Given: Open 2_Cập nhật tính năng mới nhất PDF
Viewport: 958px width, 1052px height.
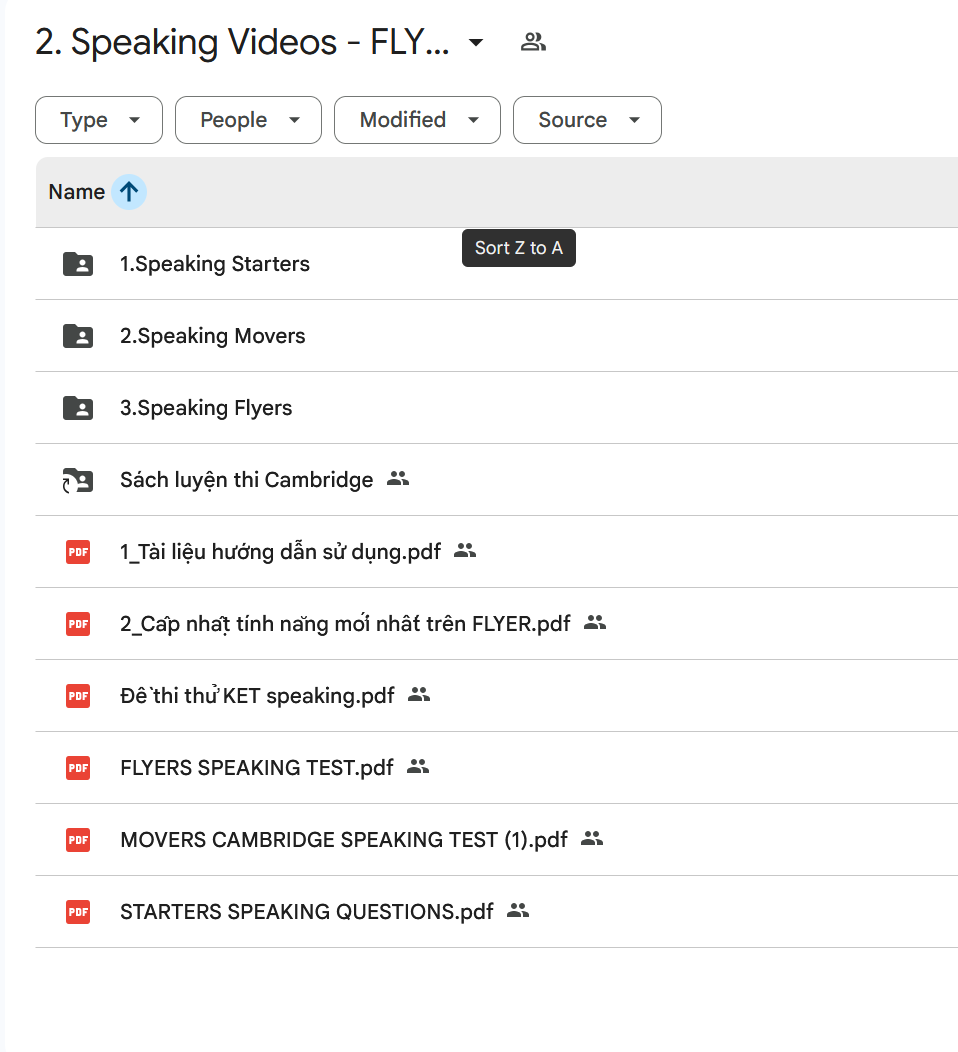Looking at the screenshot, I should pyautogui.click(x=345, y=624).
